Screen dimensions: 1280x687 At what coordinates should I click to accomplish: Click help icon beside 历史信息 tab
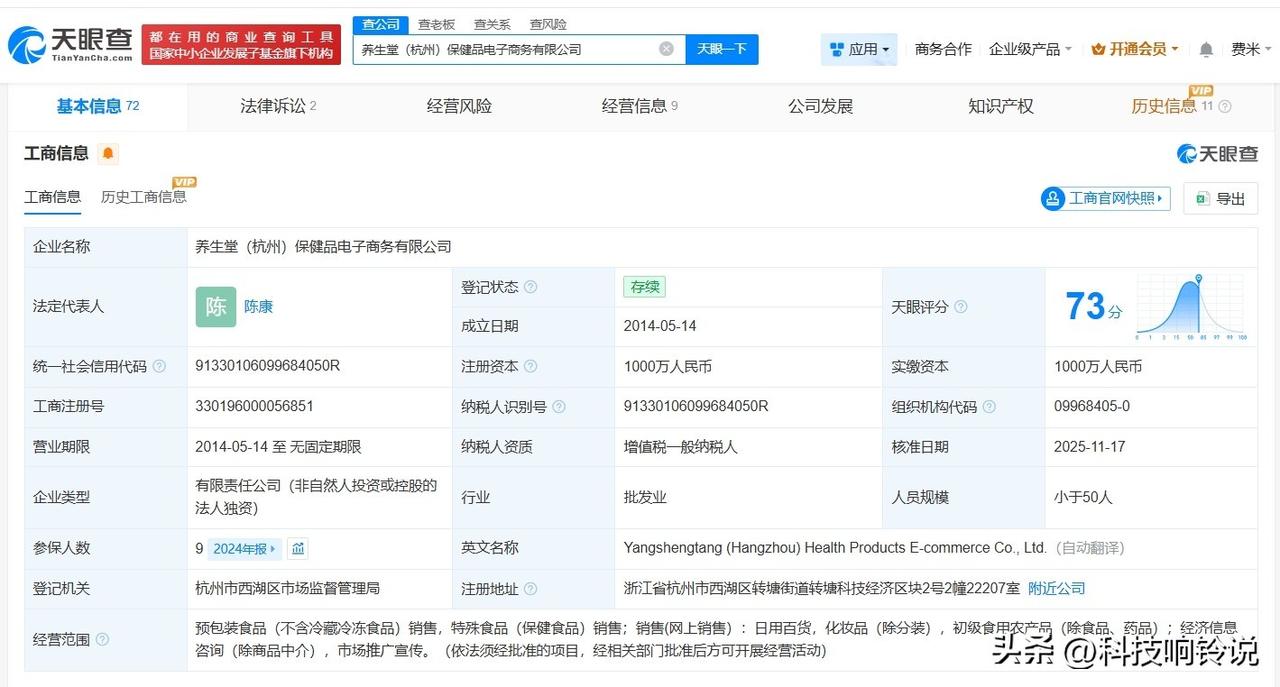[x=1225, y=106]
